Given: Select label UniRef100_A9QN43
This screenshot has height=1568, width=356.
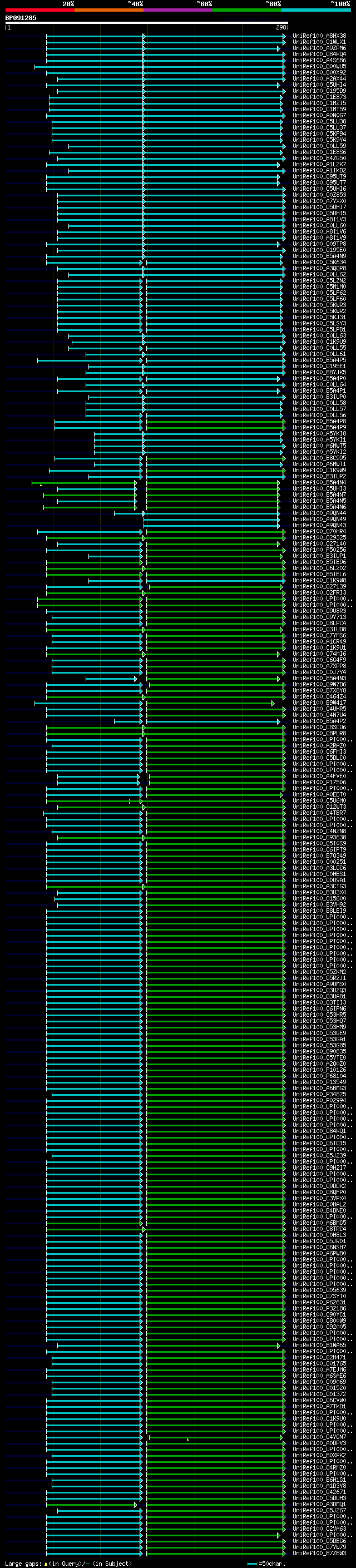Looking at the screenshot, I should tap(319, 525).
